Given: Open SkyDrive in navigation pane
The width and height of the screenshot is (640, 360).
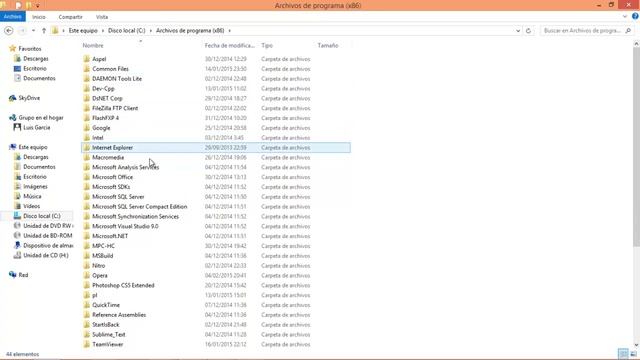Looking at the screenshot, I should tap(29, 98).
